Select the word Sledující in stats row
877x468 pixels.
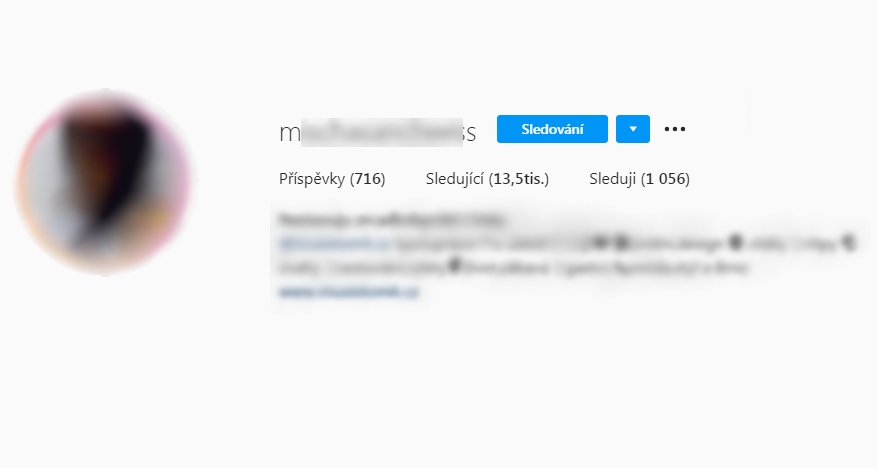pos(454,179)
